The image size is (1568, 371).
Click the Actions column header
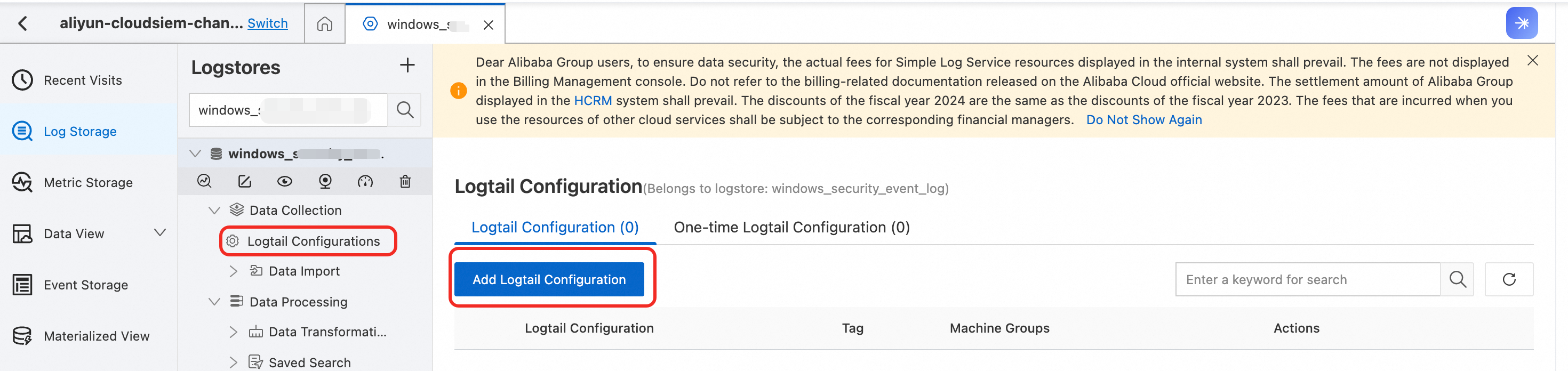pos(1297,328)
